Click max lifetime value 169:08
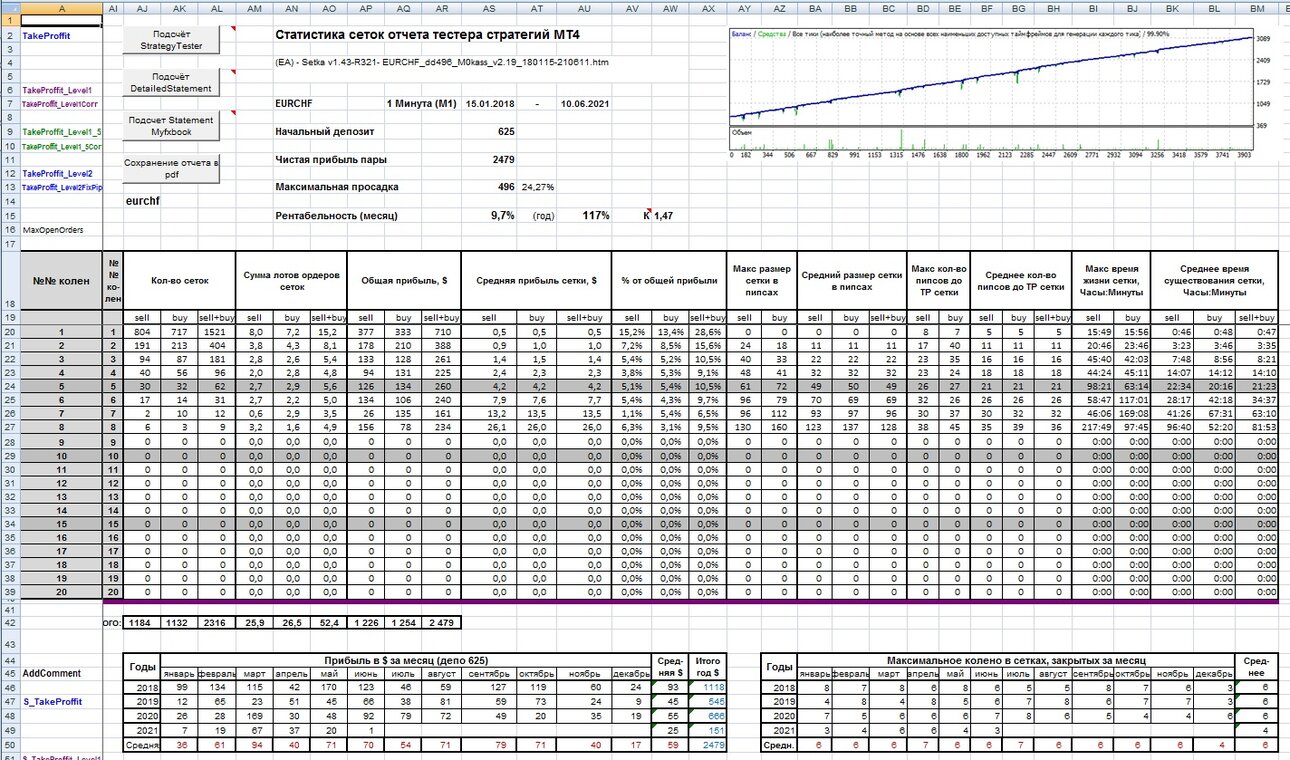 point(1131,413)
